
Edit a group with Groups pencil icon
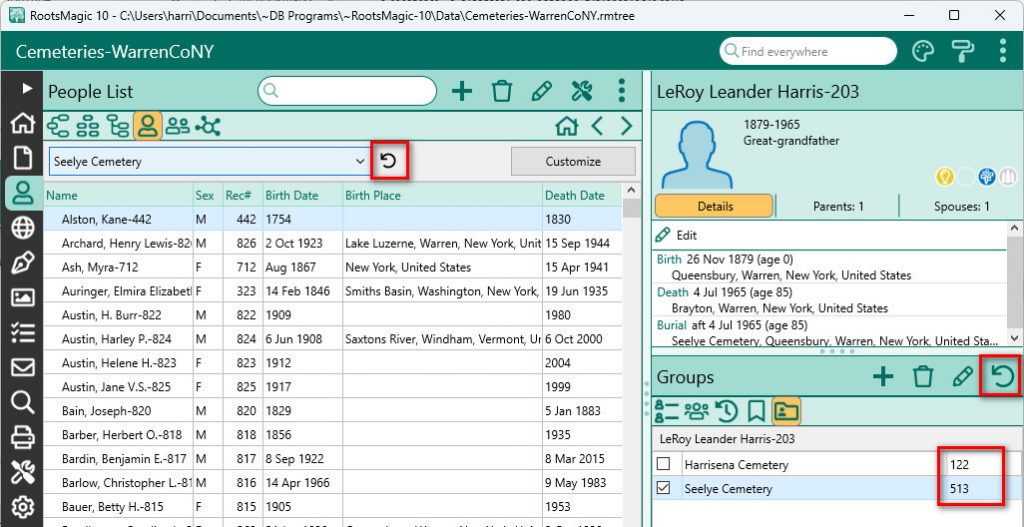pyautogui.click(x=963, y=377)
